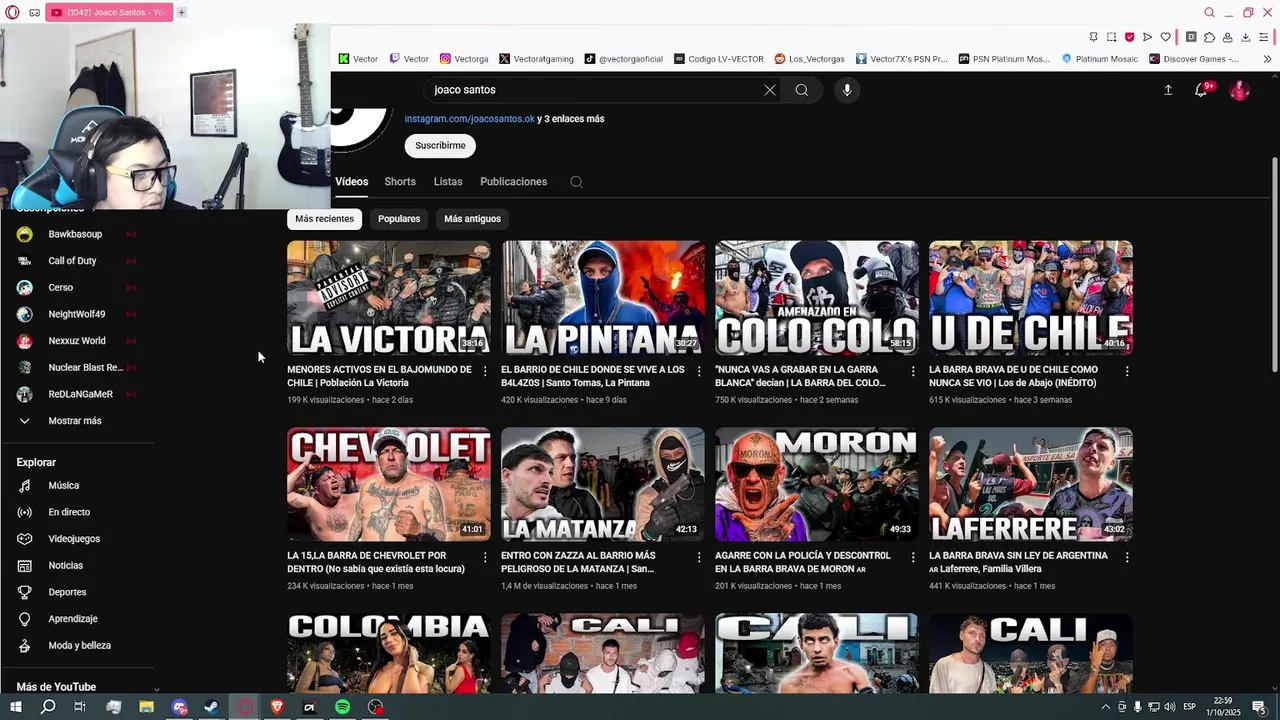1280x720 pixels.
Task: Open the LA PINTANA video thumbnail
Action: pyautogui.click(x=603, y=297)
